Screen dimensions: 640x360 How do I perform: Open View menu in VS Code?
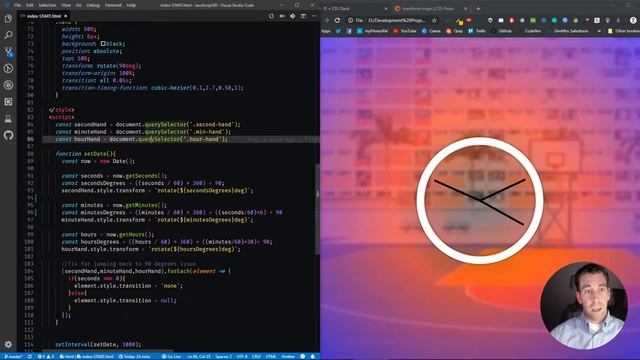point(66,5)
